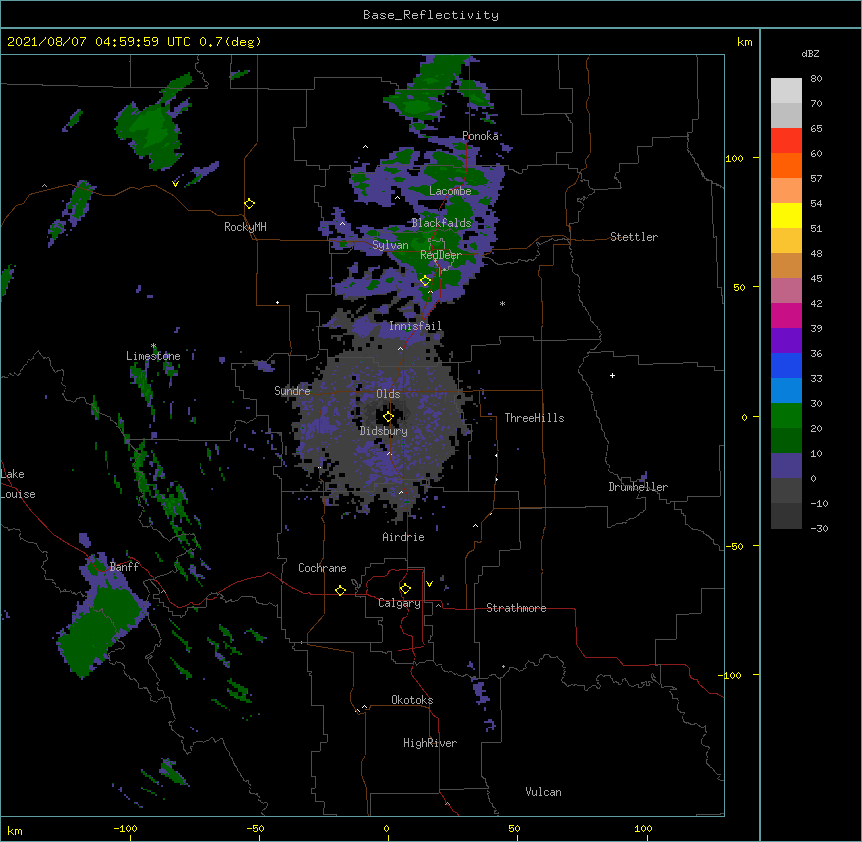Click the RedDeer city label
Image resolution: width=862 pixels, height=842 pixels.
tap(441, 255)
